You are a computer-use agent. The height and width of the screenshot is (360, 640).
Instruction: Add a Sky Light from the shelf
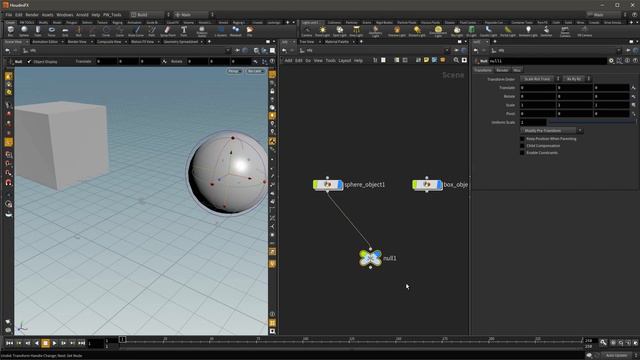[457, 31]
